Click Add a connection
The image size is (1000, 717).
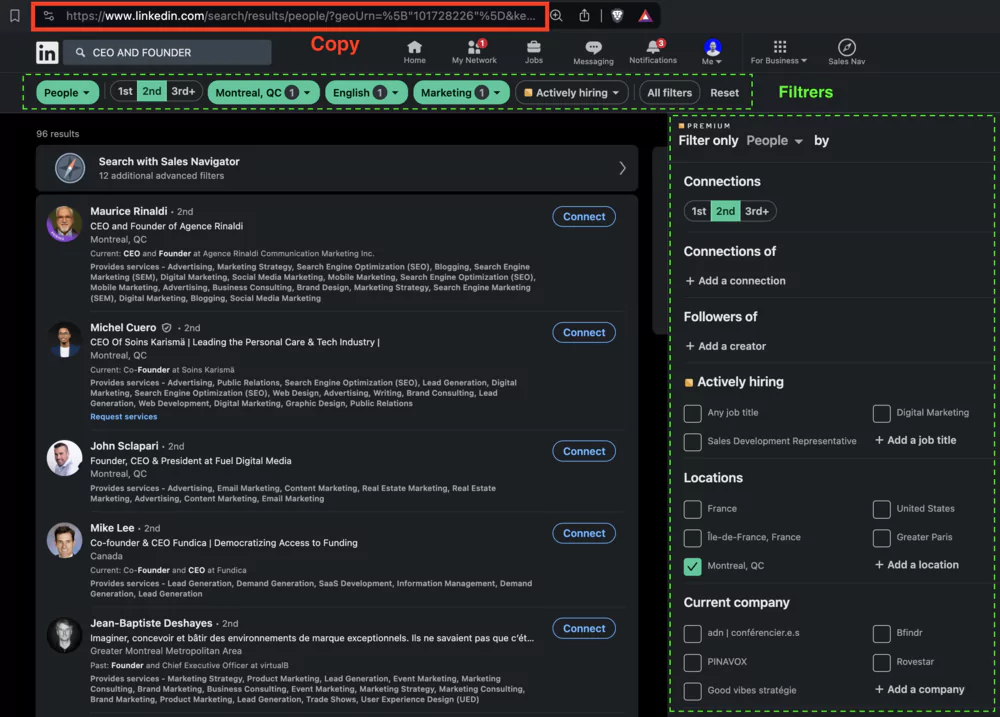point(735,281)
